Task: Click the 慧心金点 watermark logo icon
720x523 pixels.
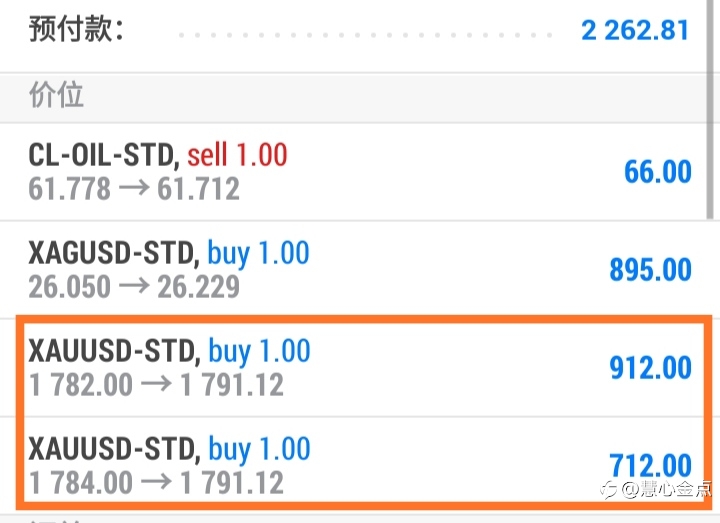Action: pyautogui.click(x=609, y=490)
